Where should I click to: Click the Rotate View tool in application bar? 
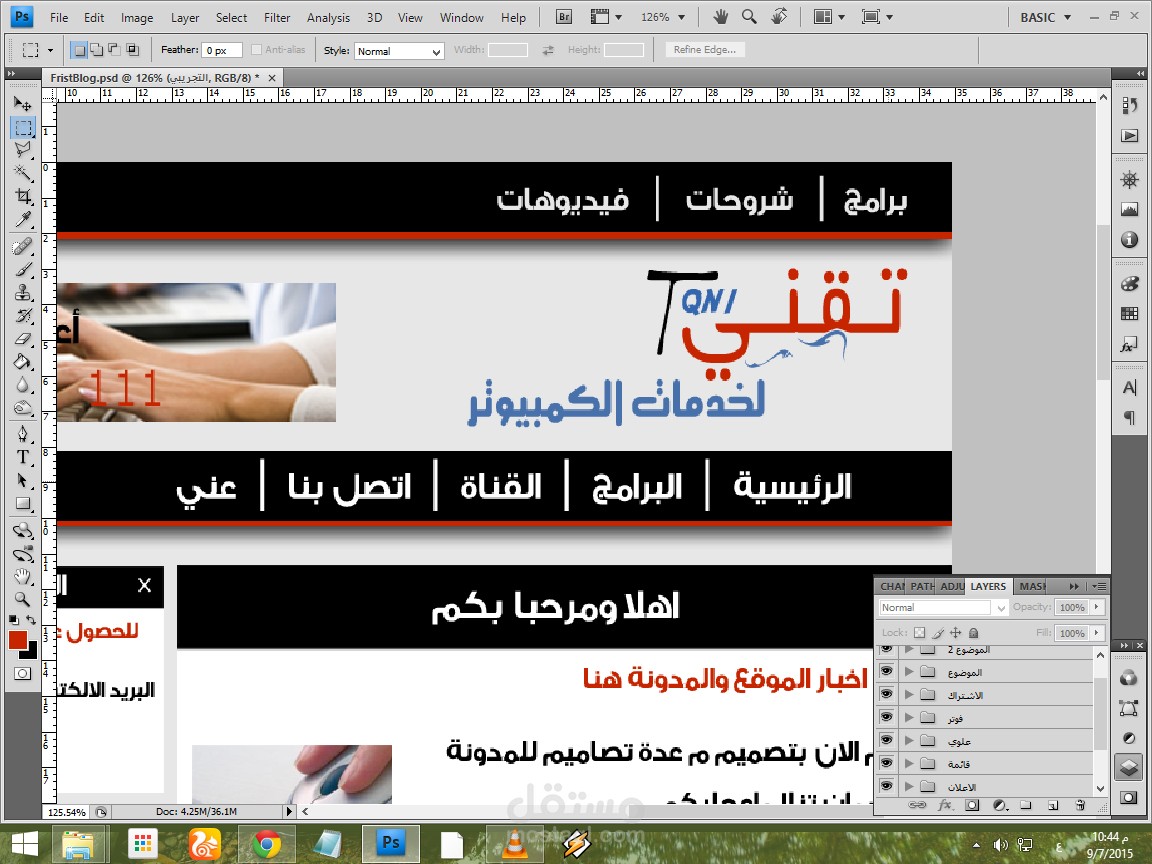pos(780,16)
